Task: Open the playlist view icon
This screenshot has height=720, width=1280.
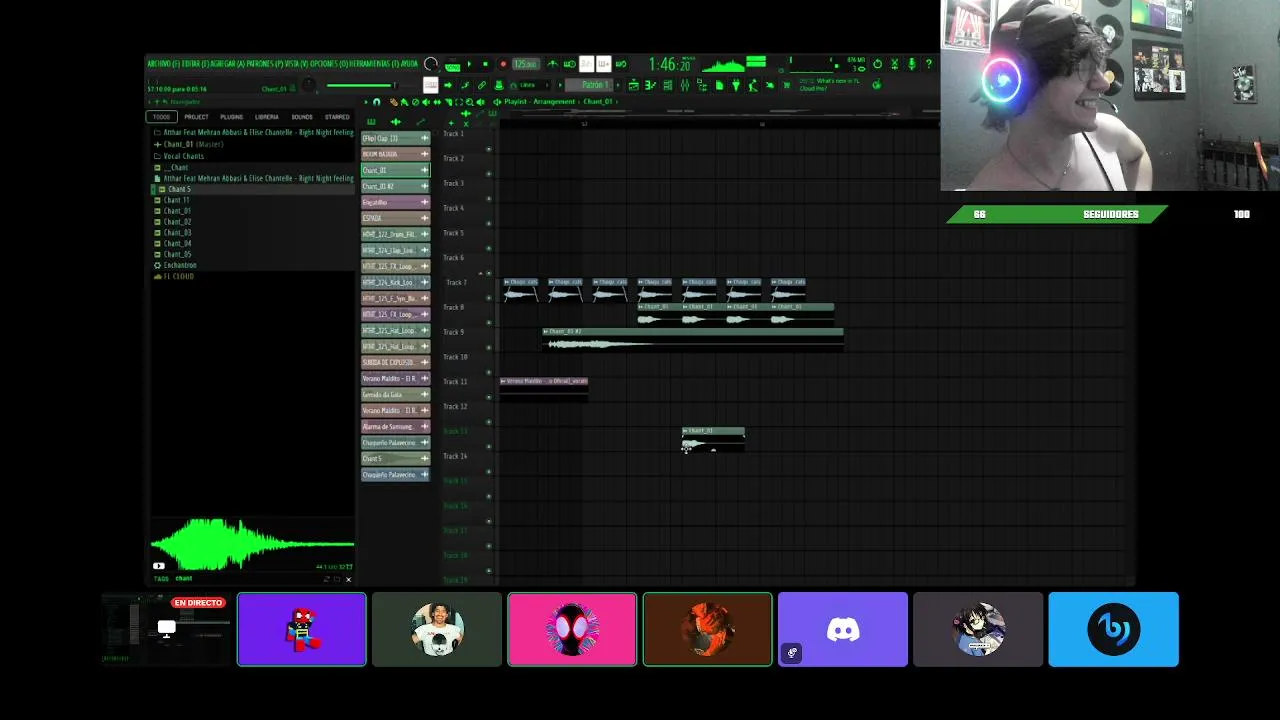Action: (634, 85)
